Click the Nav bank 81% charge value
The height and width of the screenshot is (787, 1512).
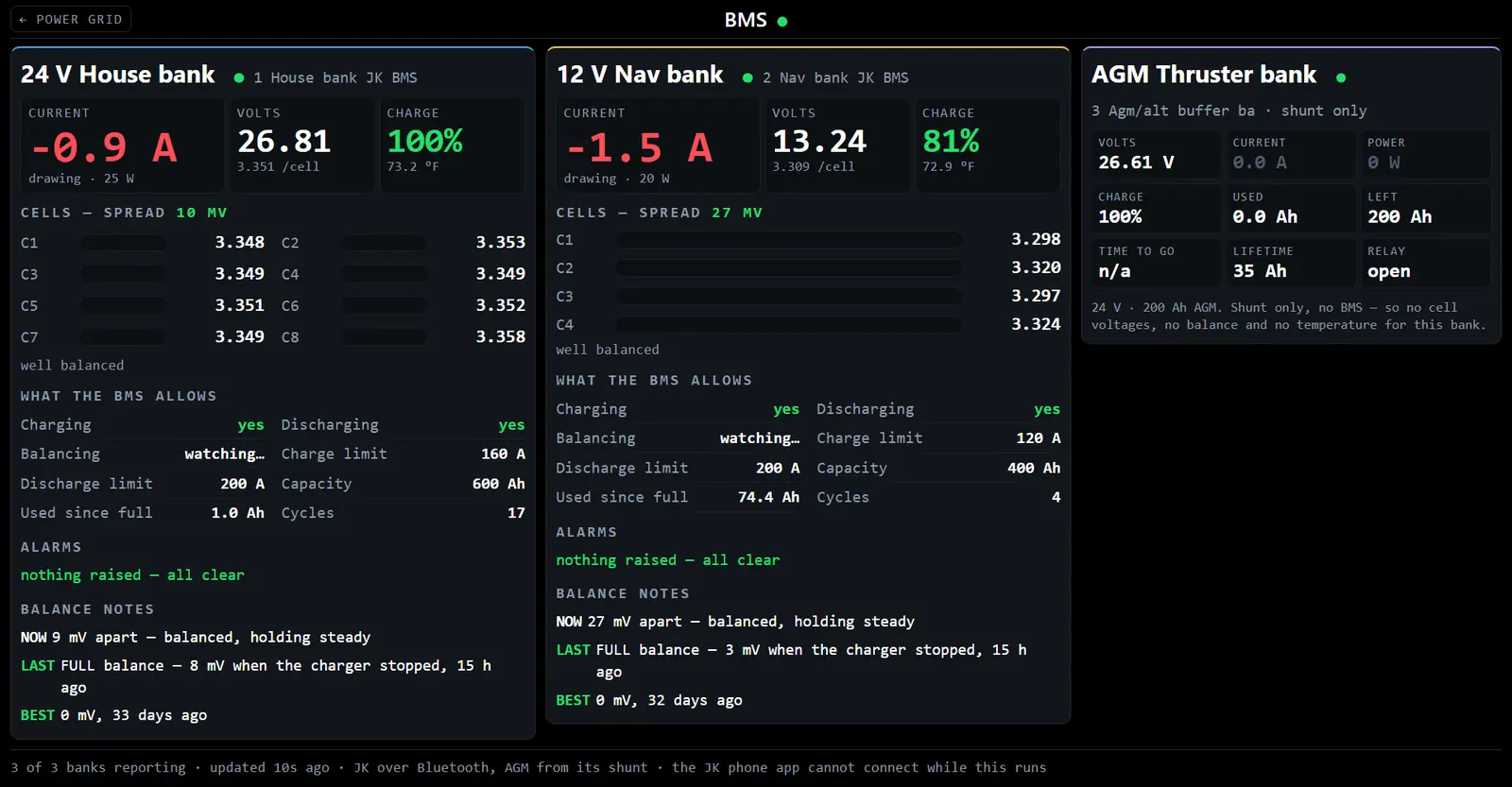click(951, 142)
